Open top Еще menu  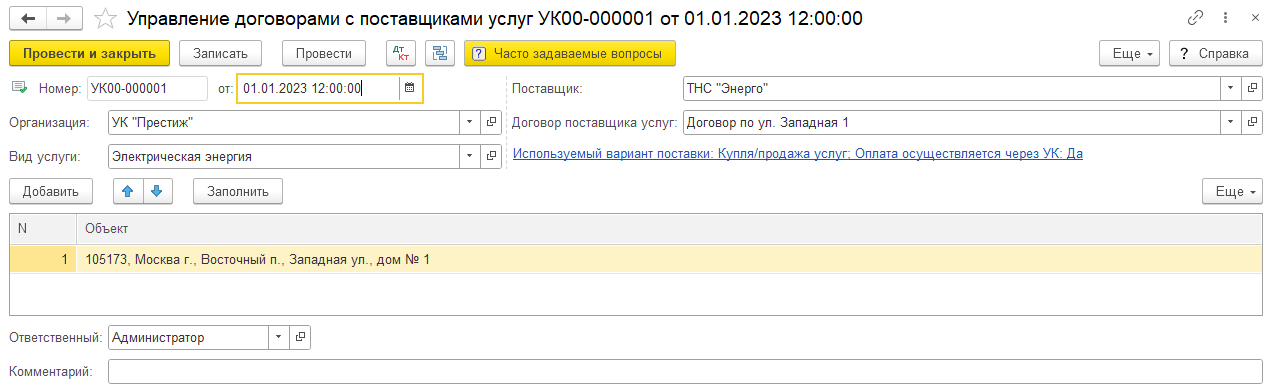coord(1129,53)
